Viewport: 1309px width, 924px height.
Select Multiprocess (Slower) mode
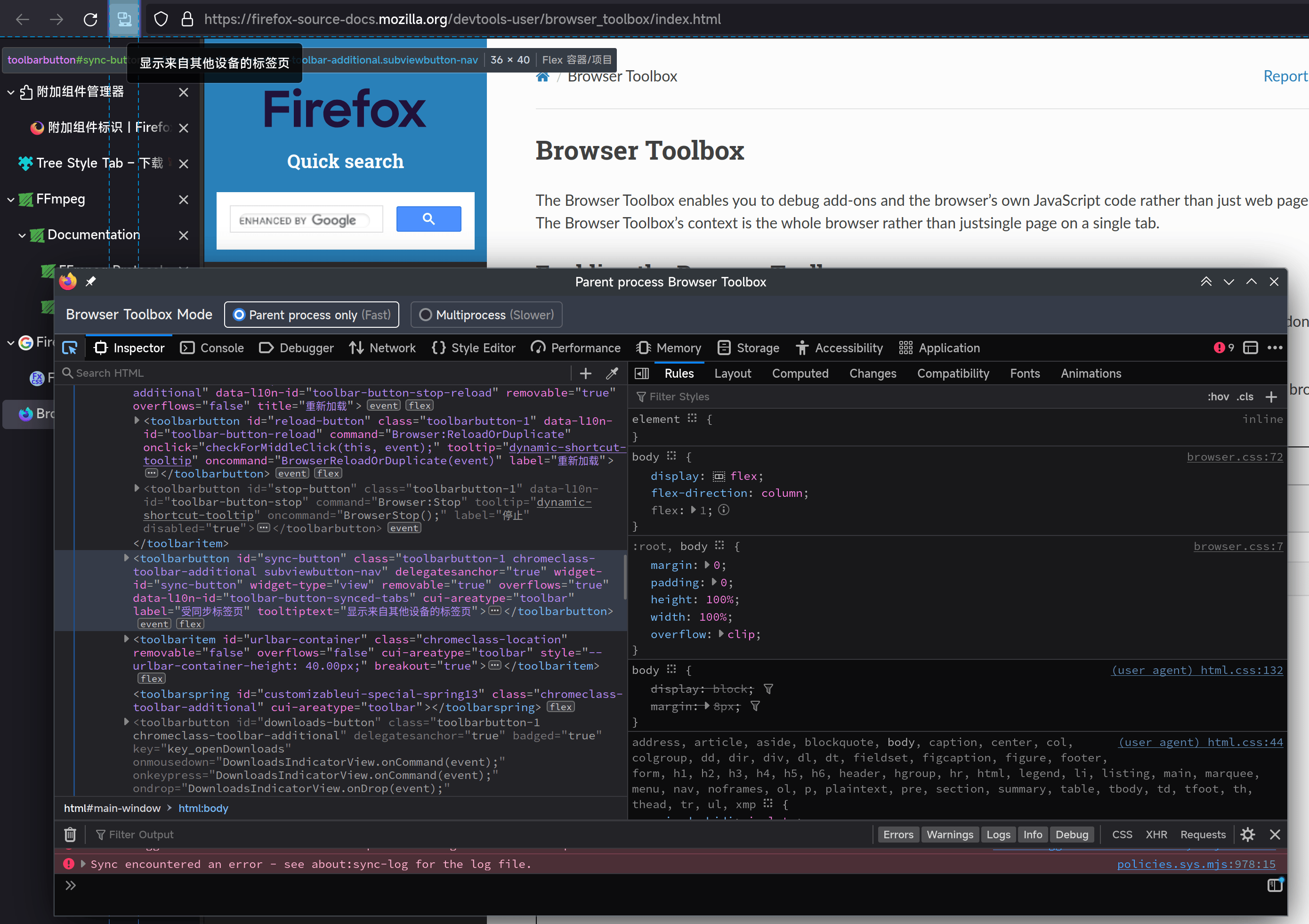[x=486, y=315]
